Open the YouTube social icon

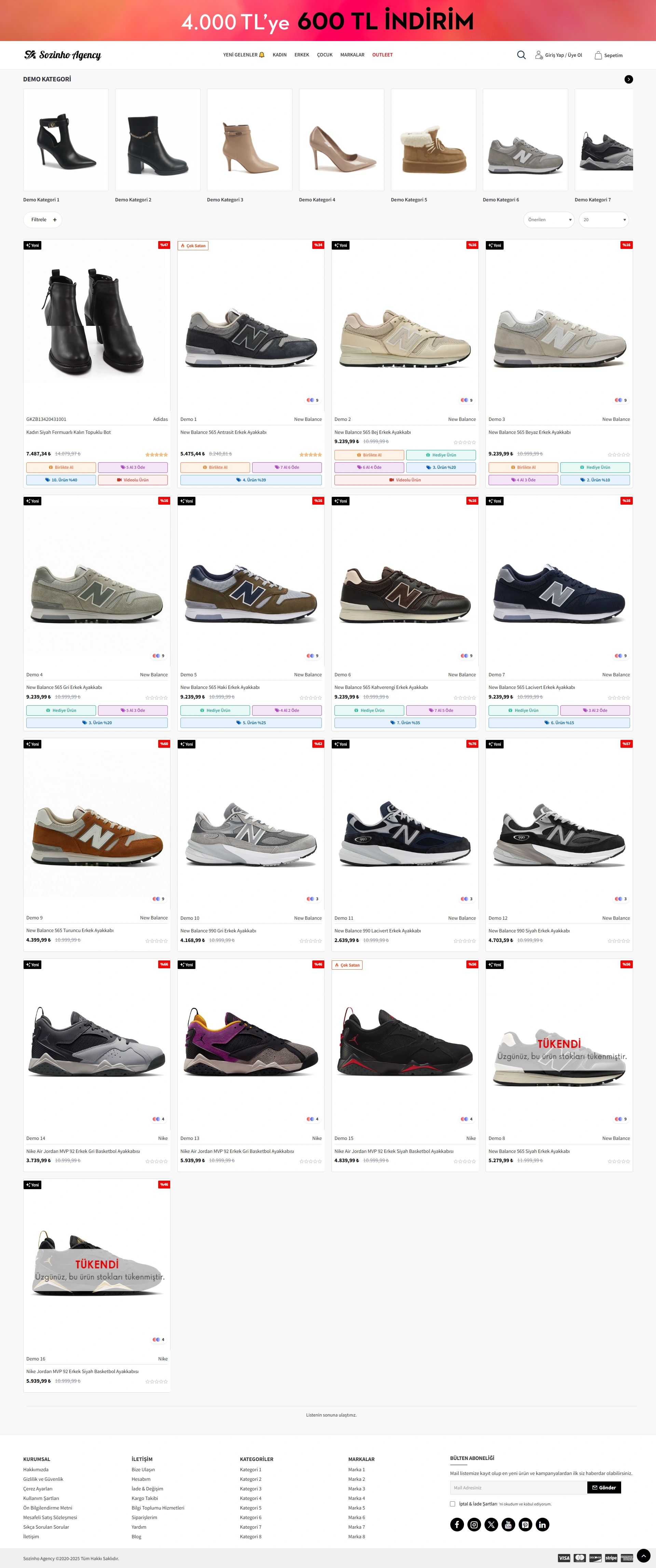508,1524
